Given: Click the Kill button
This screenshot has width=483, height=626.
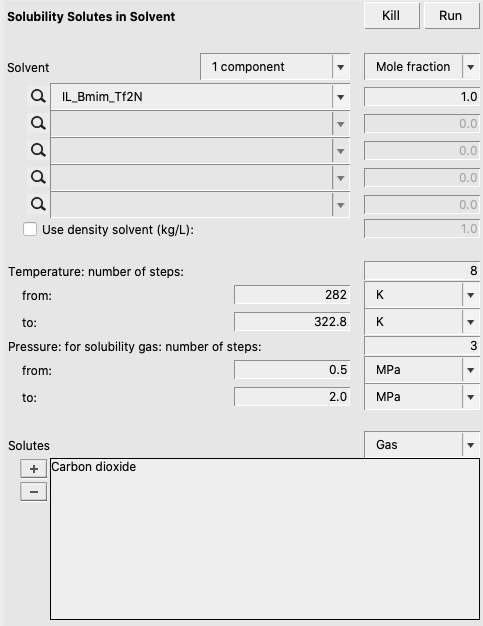Looking at the screenshot, I should (x=392, y=16).
